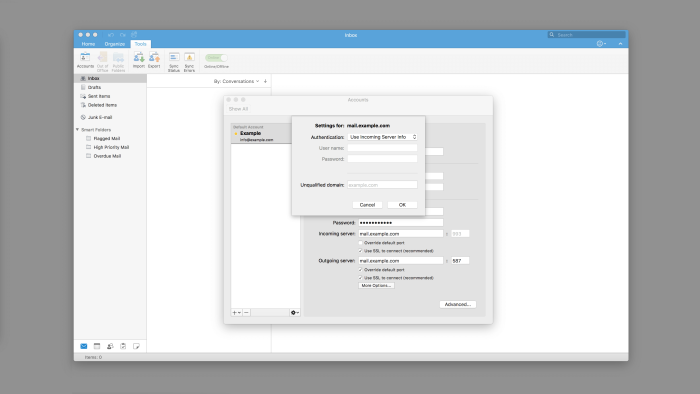Toggle Use SSL for the outgoing server

360,278
